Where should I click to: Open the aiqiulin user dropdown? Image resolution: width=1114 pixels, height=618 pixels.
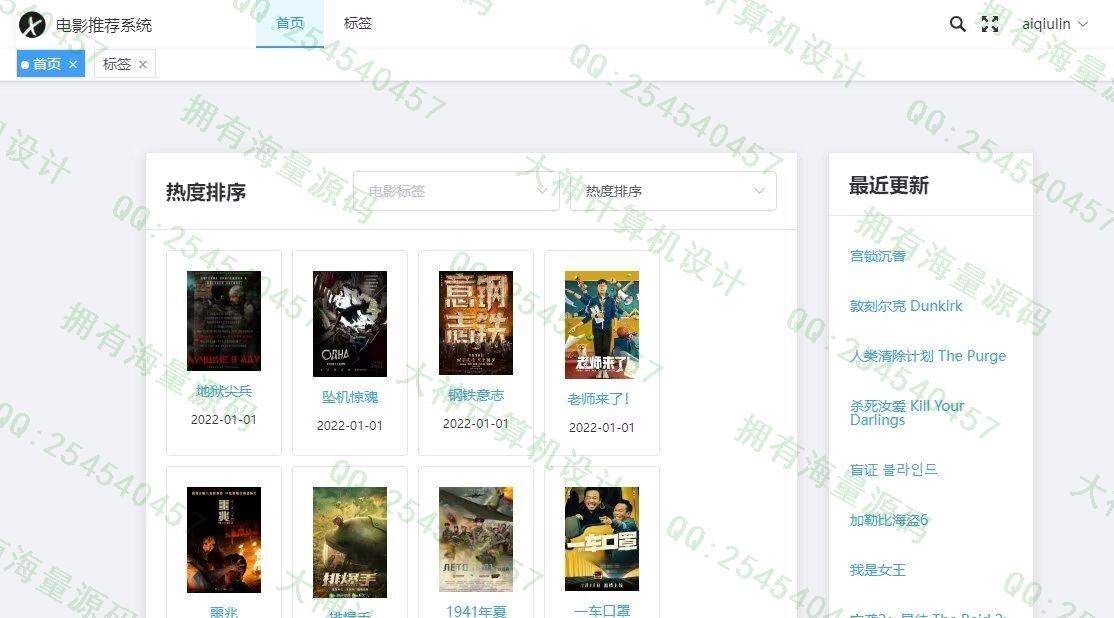[1054, 24]
